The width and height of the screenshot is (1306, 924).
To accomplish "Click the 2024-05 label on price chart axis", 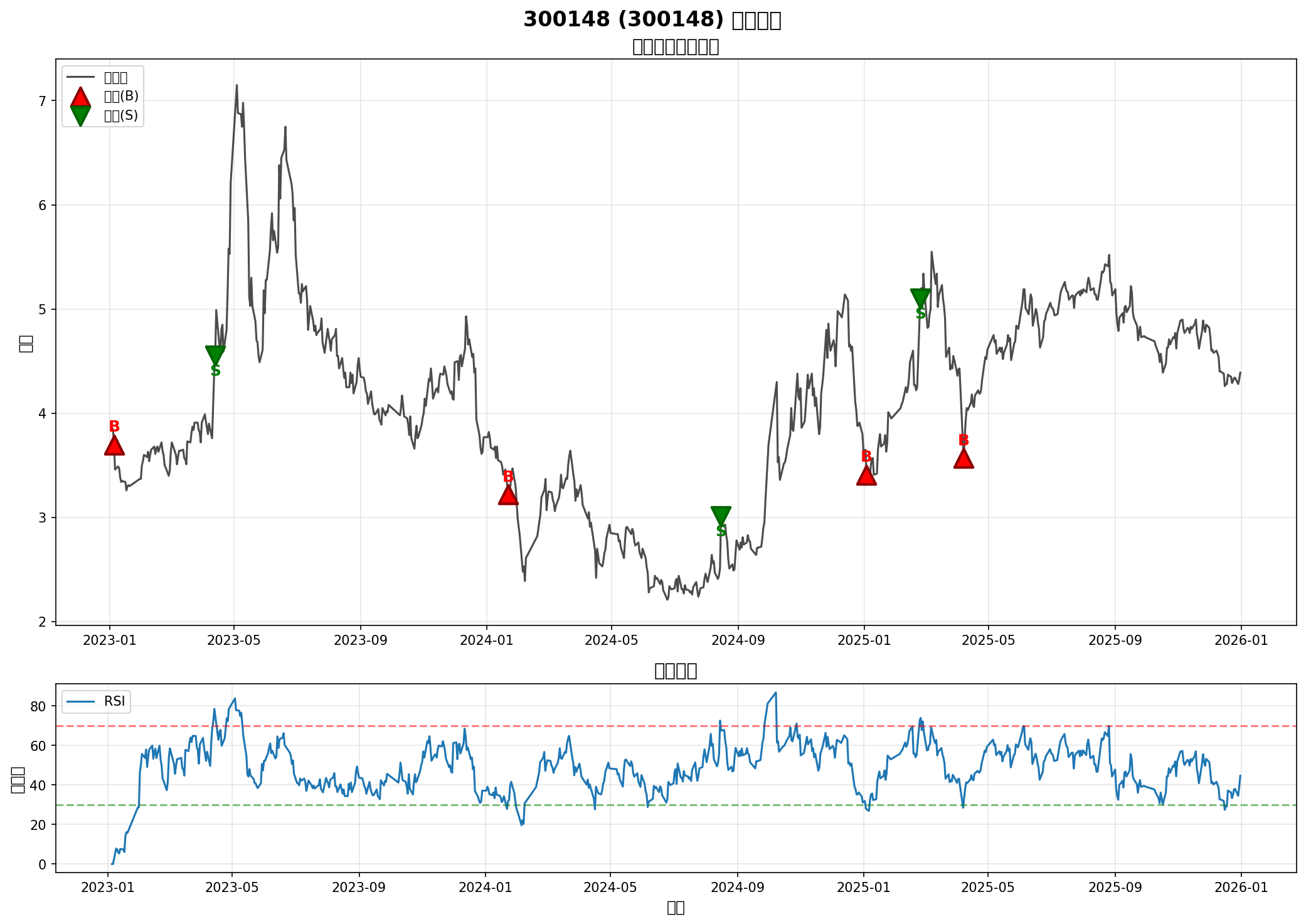I will point(612,640).
